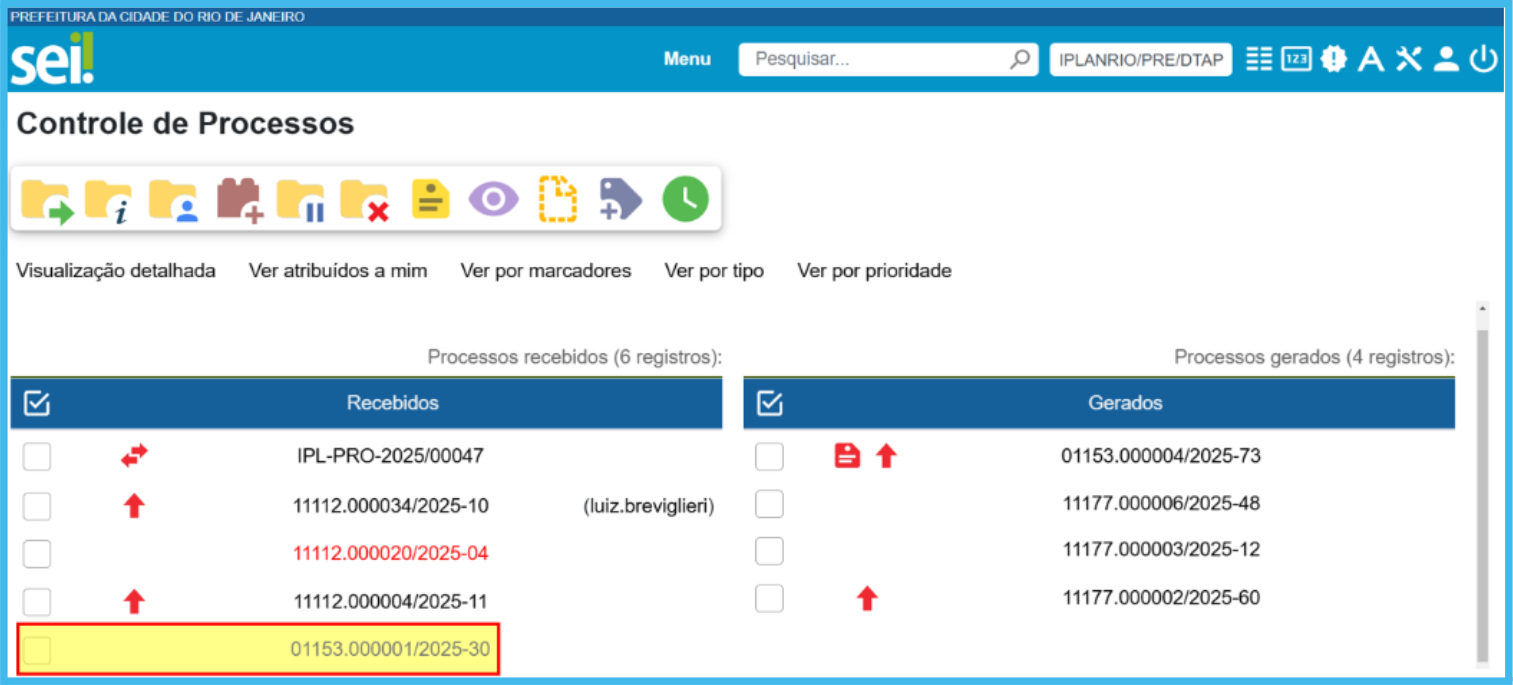Image resolution: width=1513 pixels, height=685 pixels.
Task: Open the update process info folder icon
Action: point(109,200)
